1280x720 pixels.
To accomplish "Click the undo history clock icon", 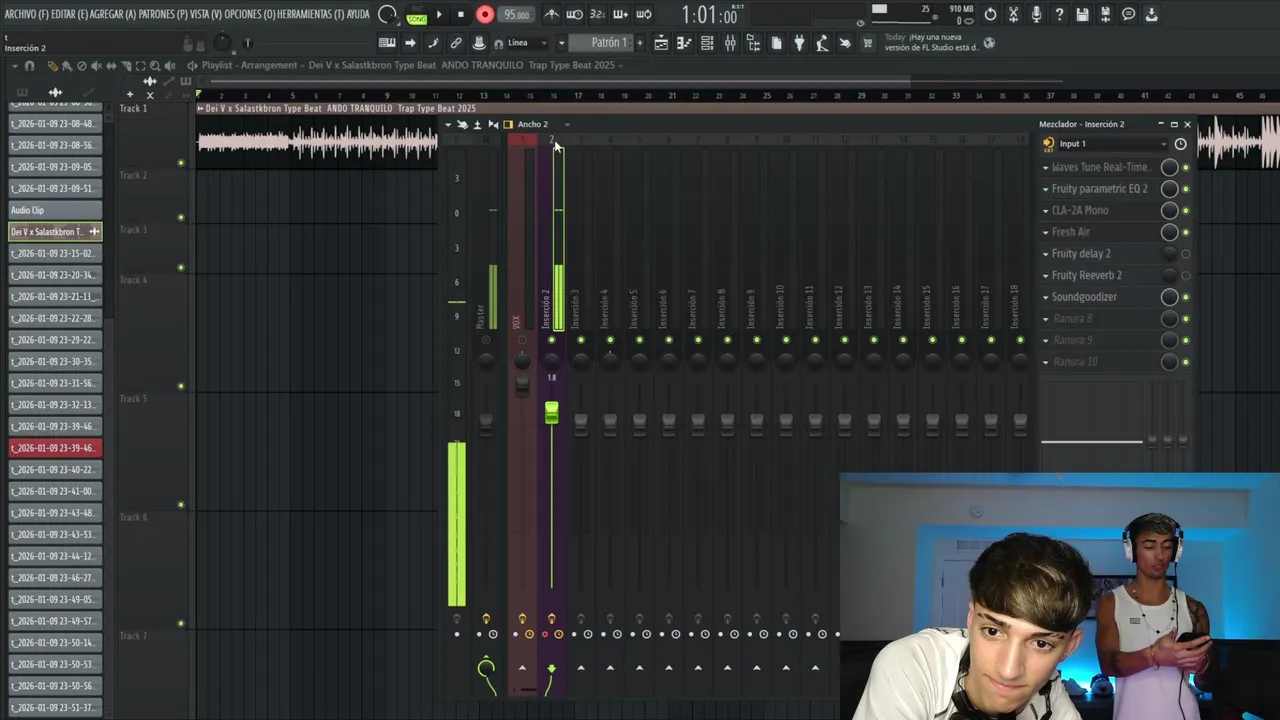I will coord(990,14).
